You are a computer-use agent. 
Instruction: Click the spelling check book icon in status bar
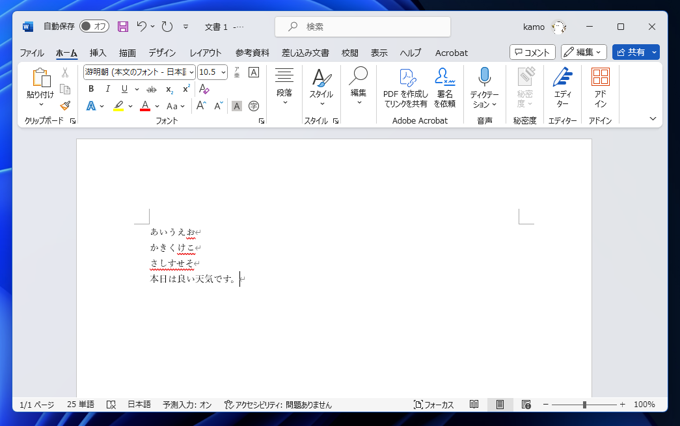111,405
